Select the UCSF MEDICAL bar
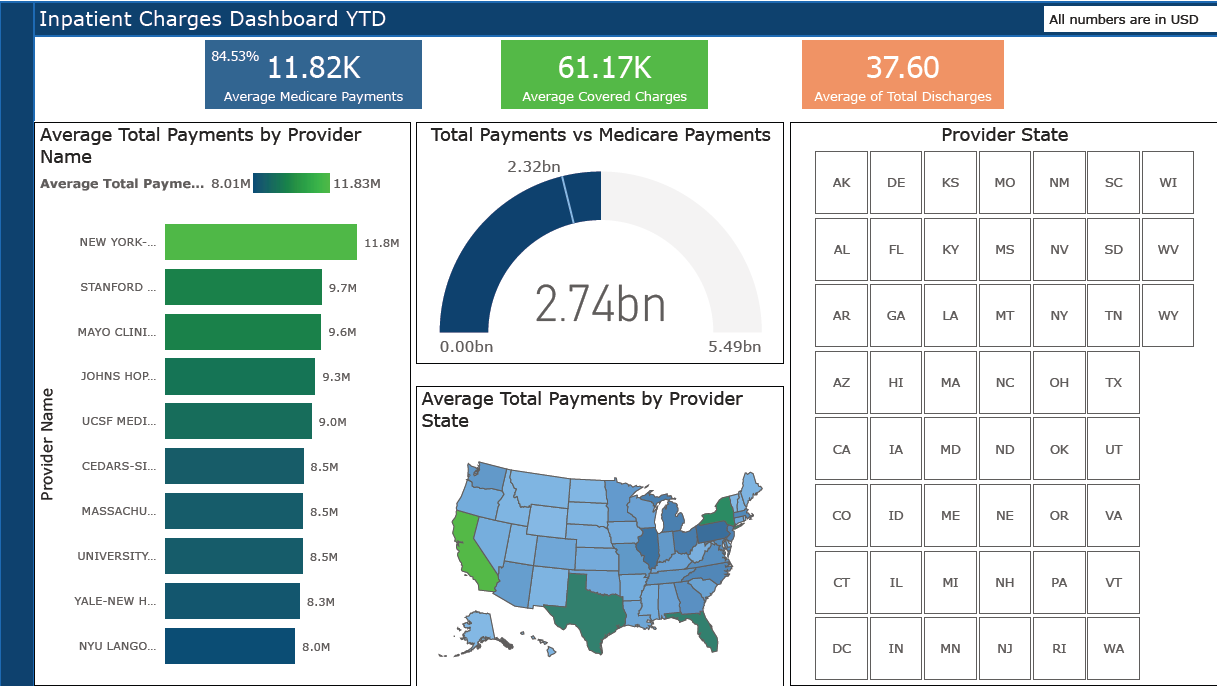The width and height of the screenshot is (1217, 686). click(238, 421)
